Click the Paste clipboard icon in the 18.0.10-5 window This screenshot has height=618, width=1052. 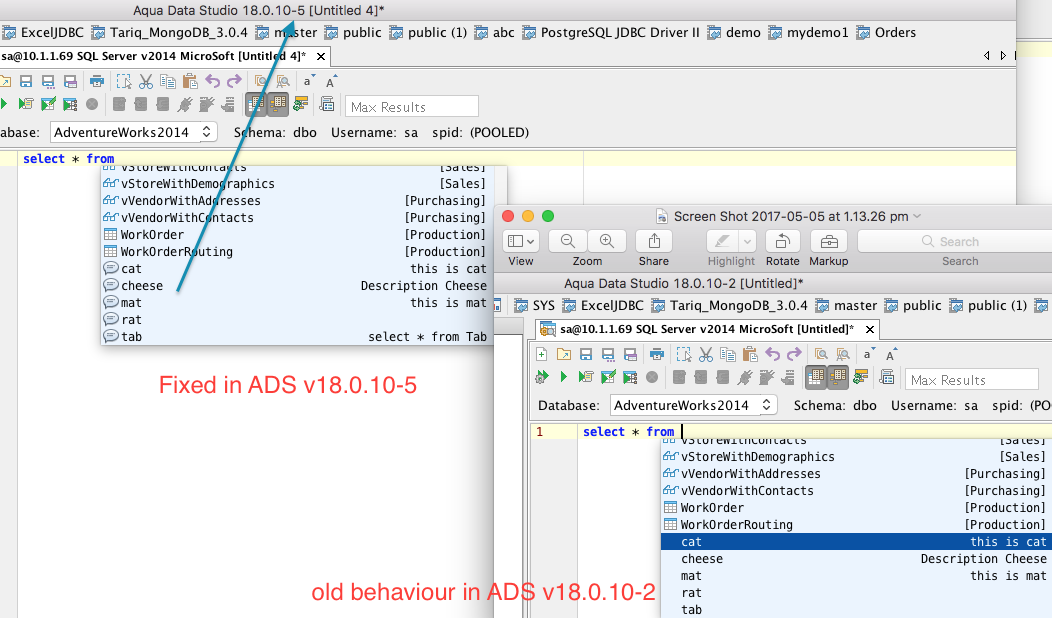[190, 82]
